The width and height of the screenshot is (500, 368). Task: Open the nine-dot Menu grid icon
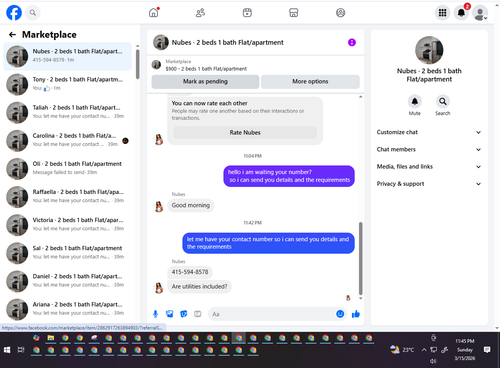pos(442,13)
